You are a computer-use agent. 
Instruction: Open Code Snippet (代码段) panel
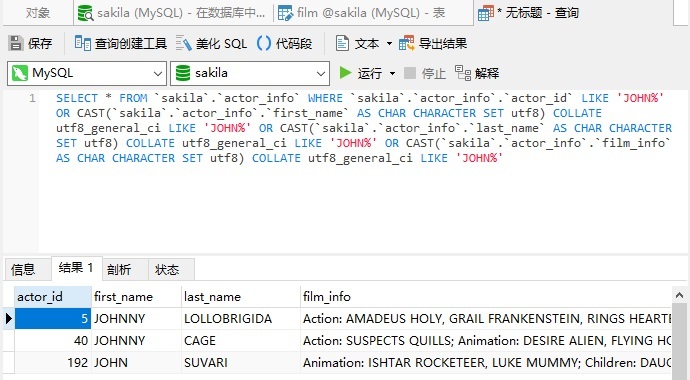click(284, 43)
